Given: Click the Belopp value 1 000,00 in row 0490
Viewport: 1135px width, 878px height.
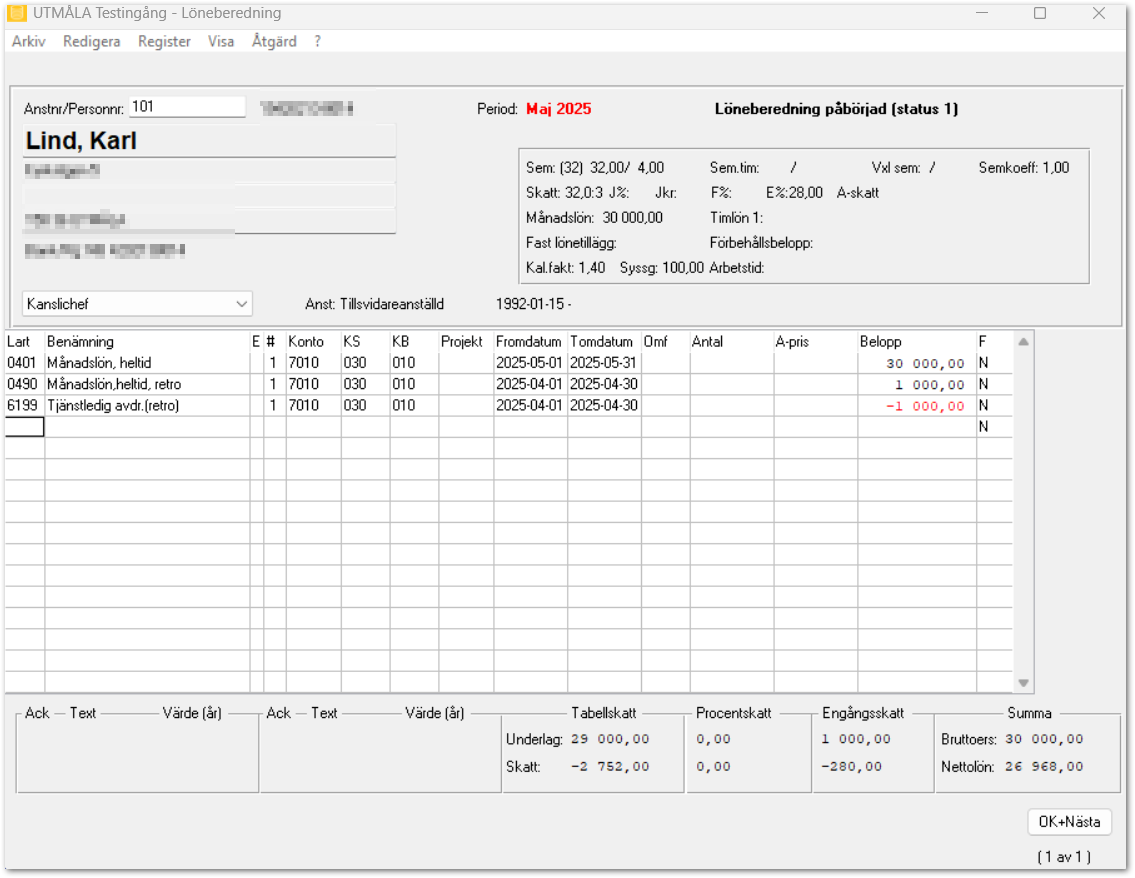Looking at the screenshot, I should 929,385.
